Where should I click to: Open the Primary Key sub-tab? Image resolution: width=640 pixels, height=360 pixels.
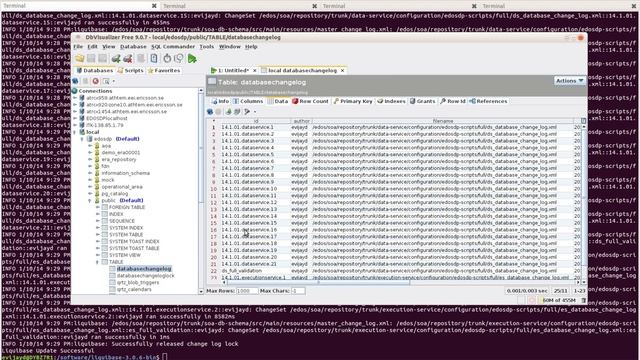coord(353,101)
